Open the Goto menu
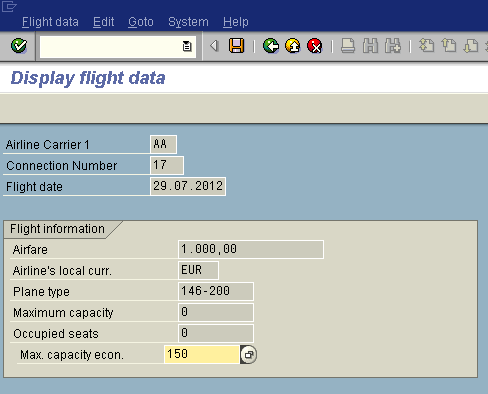The width and height of the screenshot is (488, 394). pyautogui.click(x=141, y=22)
